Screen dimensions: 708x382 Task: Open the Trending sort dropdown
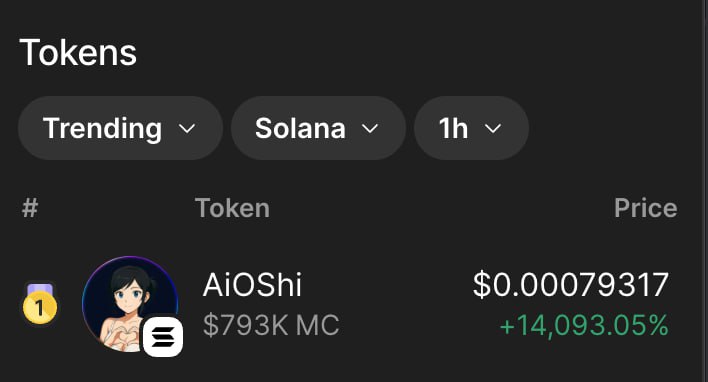click(120, 128)
